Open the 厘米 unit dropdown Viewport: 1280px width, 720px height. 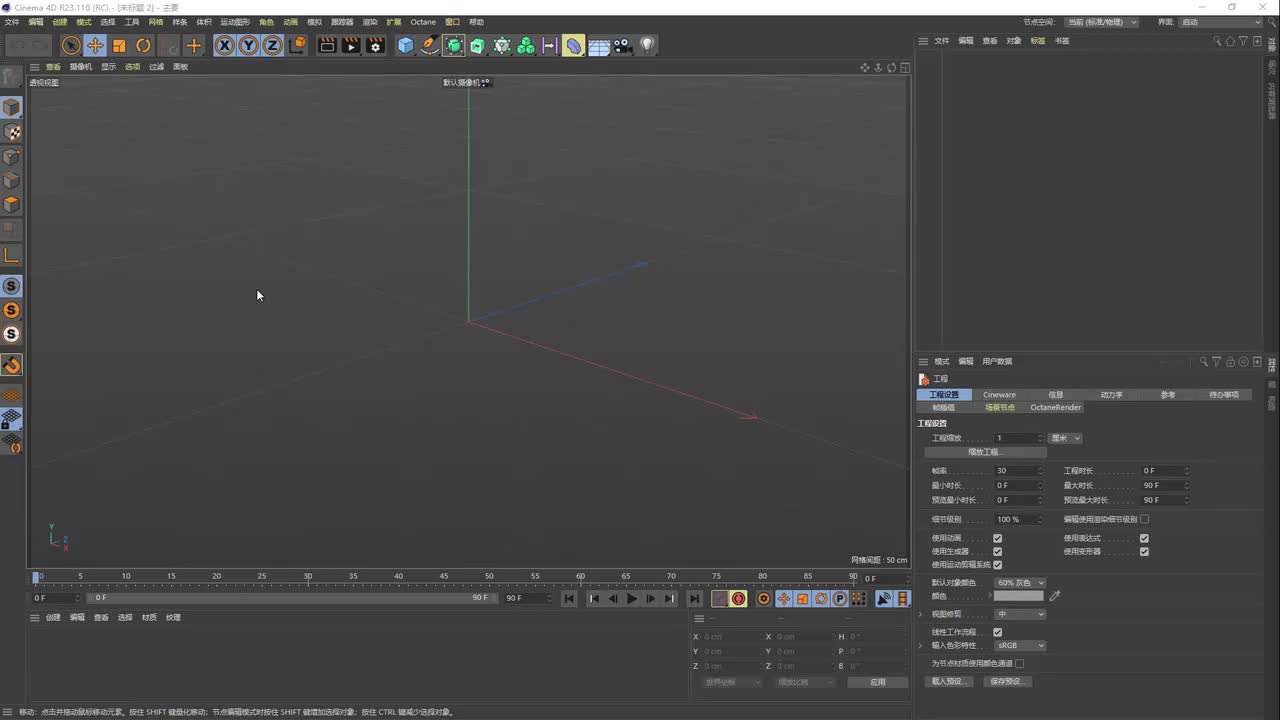[1065, 438]
